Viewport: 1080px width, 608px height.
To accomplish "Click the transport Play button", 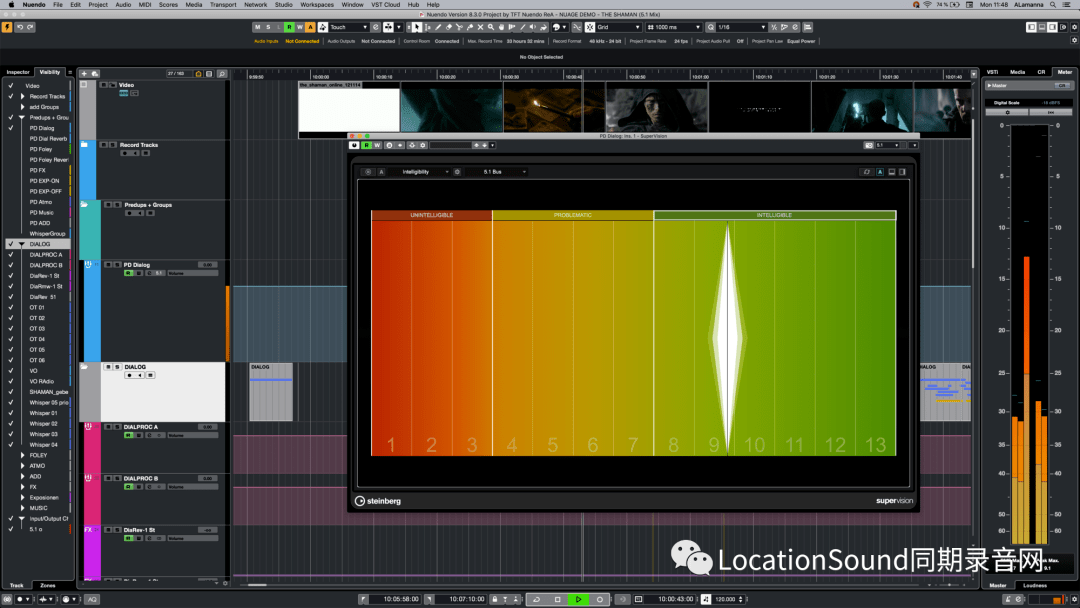I will point(579,599).
